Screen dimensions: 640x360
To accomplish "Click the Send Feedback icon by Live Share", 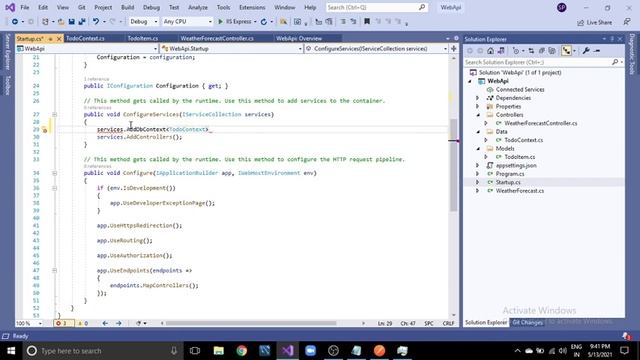I will click(627, 22).
